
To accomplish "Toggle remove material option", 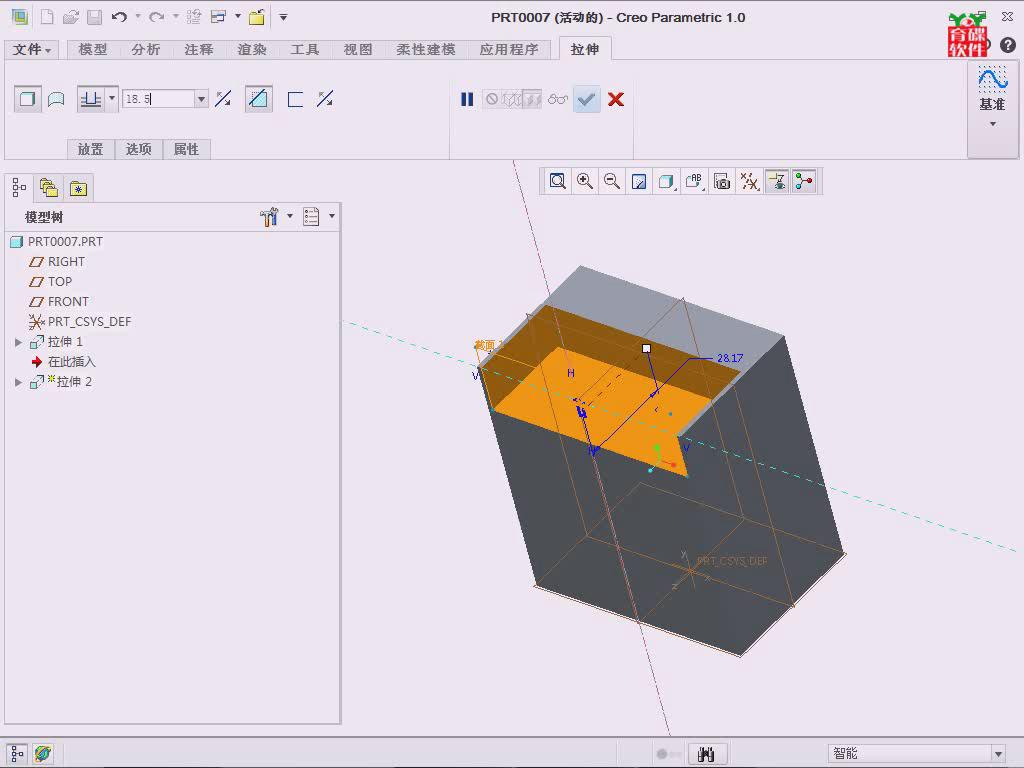I will 259,99.
